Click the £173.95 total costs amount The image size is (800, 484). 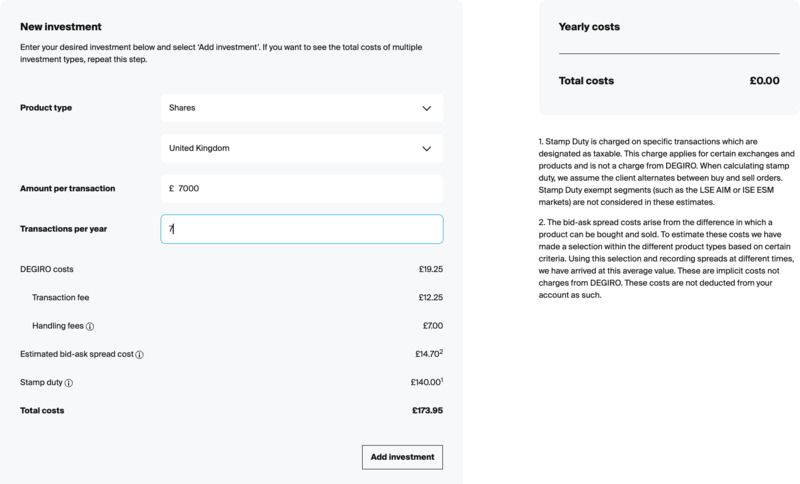[428, 411]
